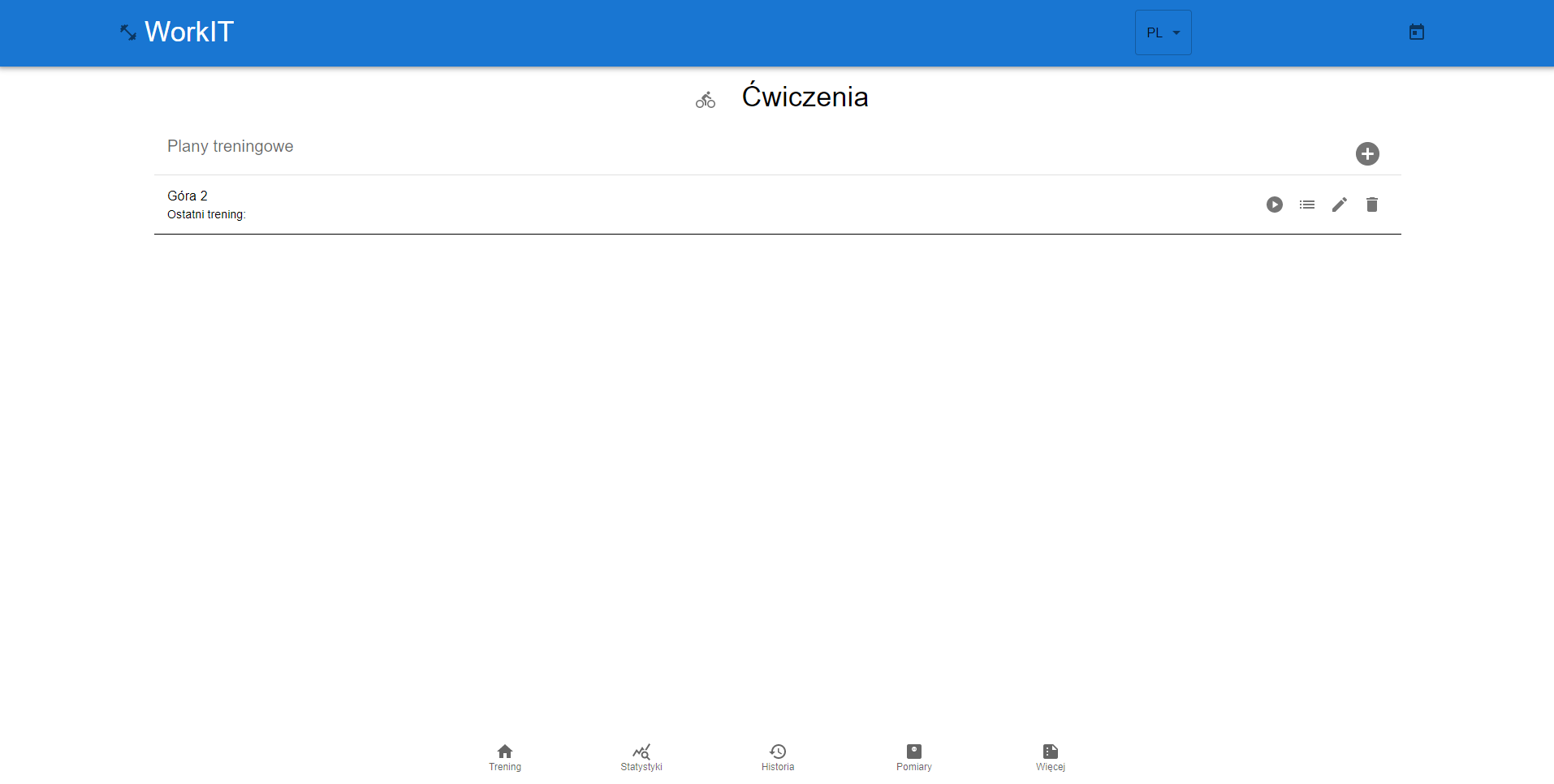This screenshot has height=784, width=1554.
Task: Click the bicycle icon beside Ćwiczenia
Action: click(x=705, y=100)
